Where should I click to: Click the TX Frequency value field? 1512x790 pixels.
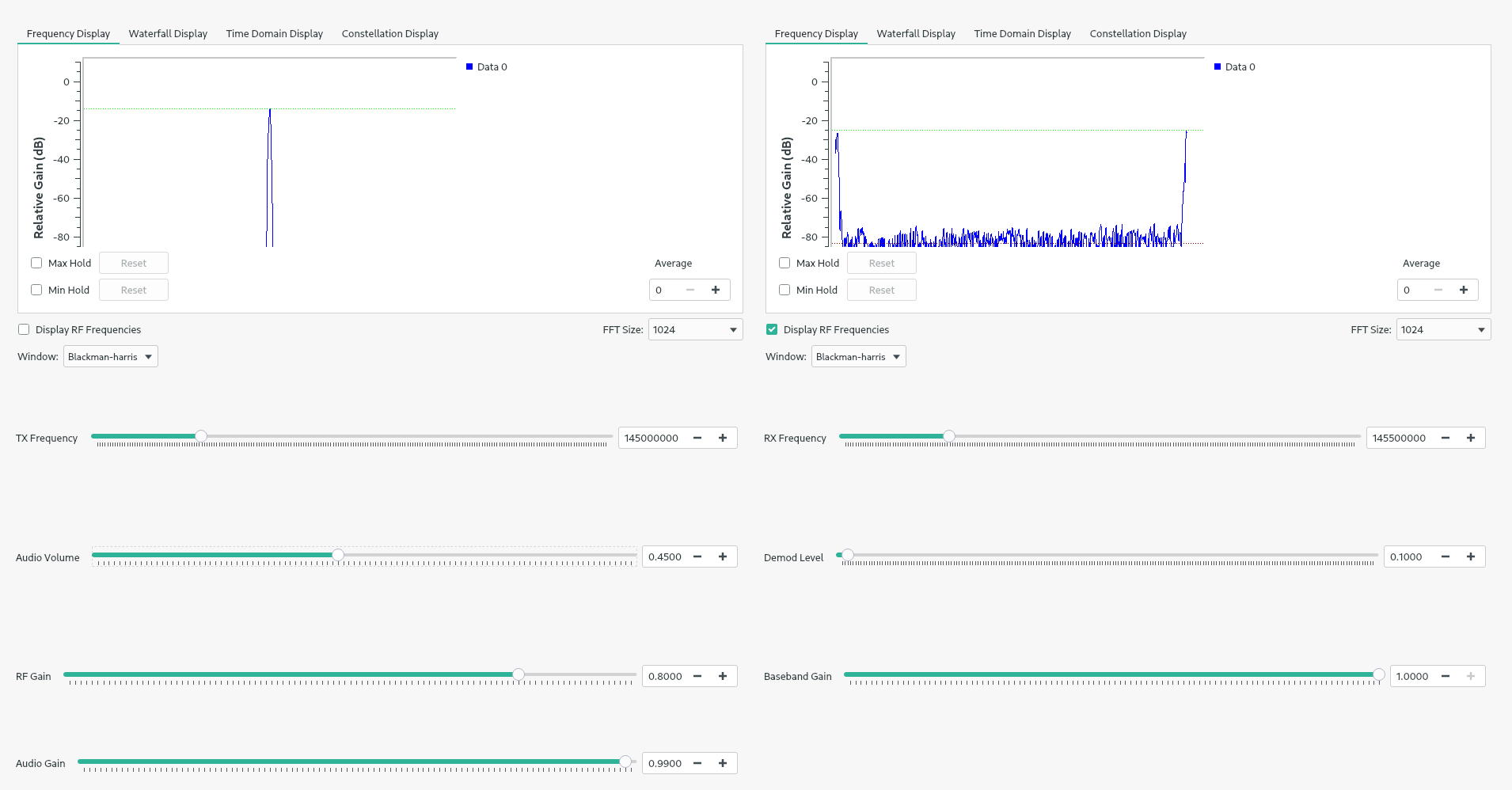pos(652,438)
